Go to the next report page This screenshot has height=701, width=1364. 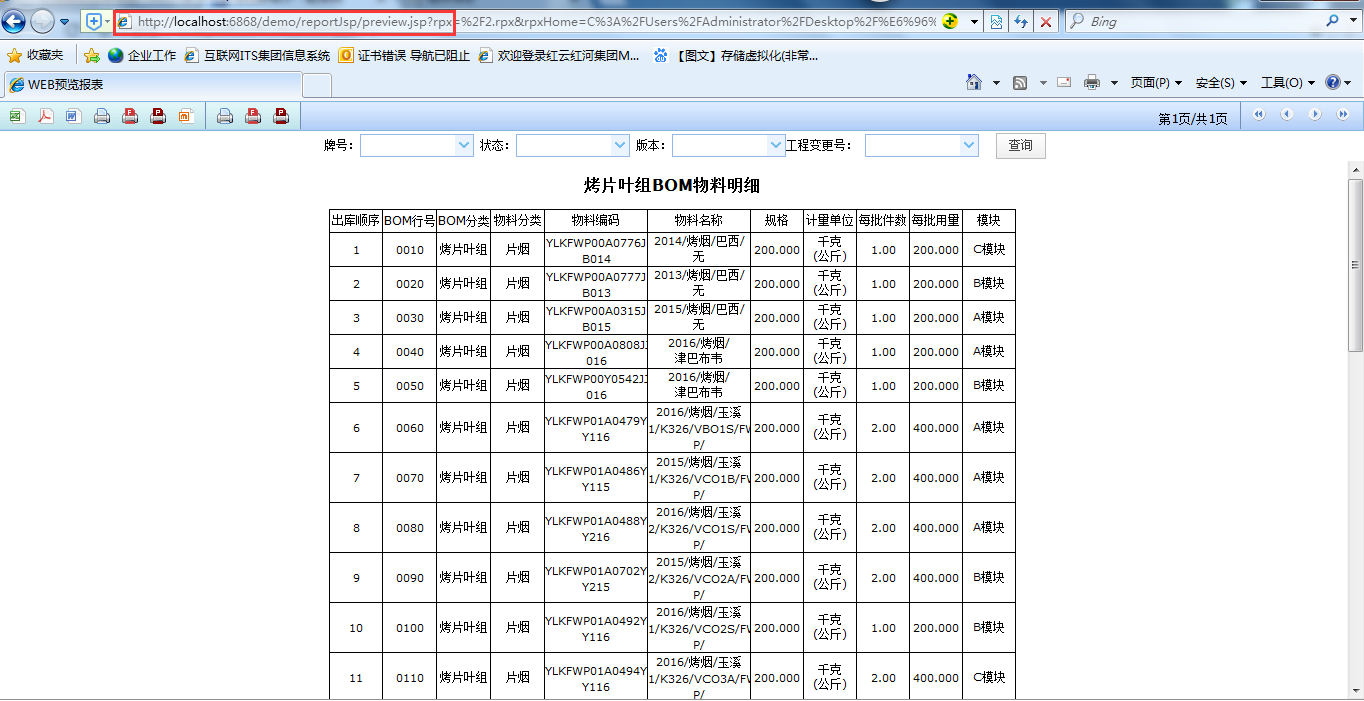coord(1315,115)
